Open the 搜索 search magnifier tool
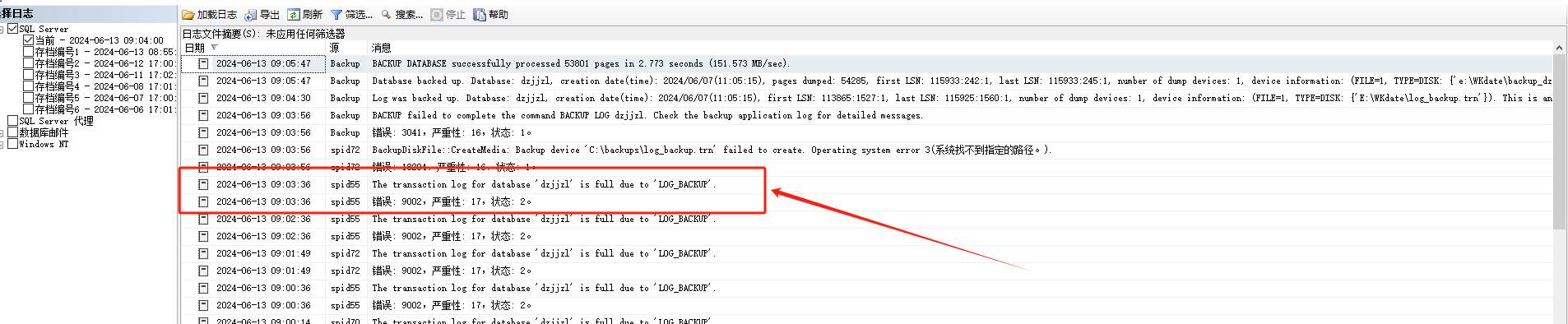 [x=401, y=15]
